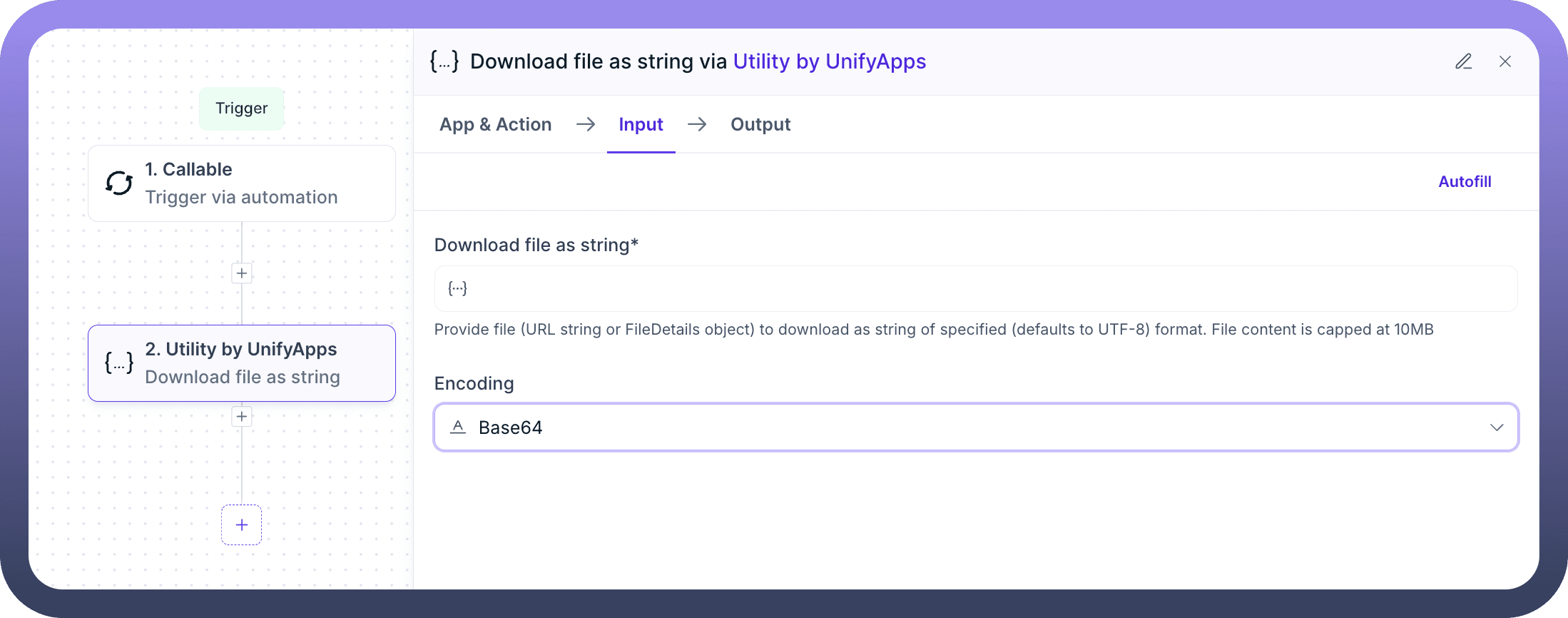Viewport: 1568px width, 618px height.
Task: Click curly braces icon beside panel title
Action: point(444,61)
